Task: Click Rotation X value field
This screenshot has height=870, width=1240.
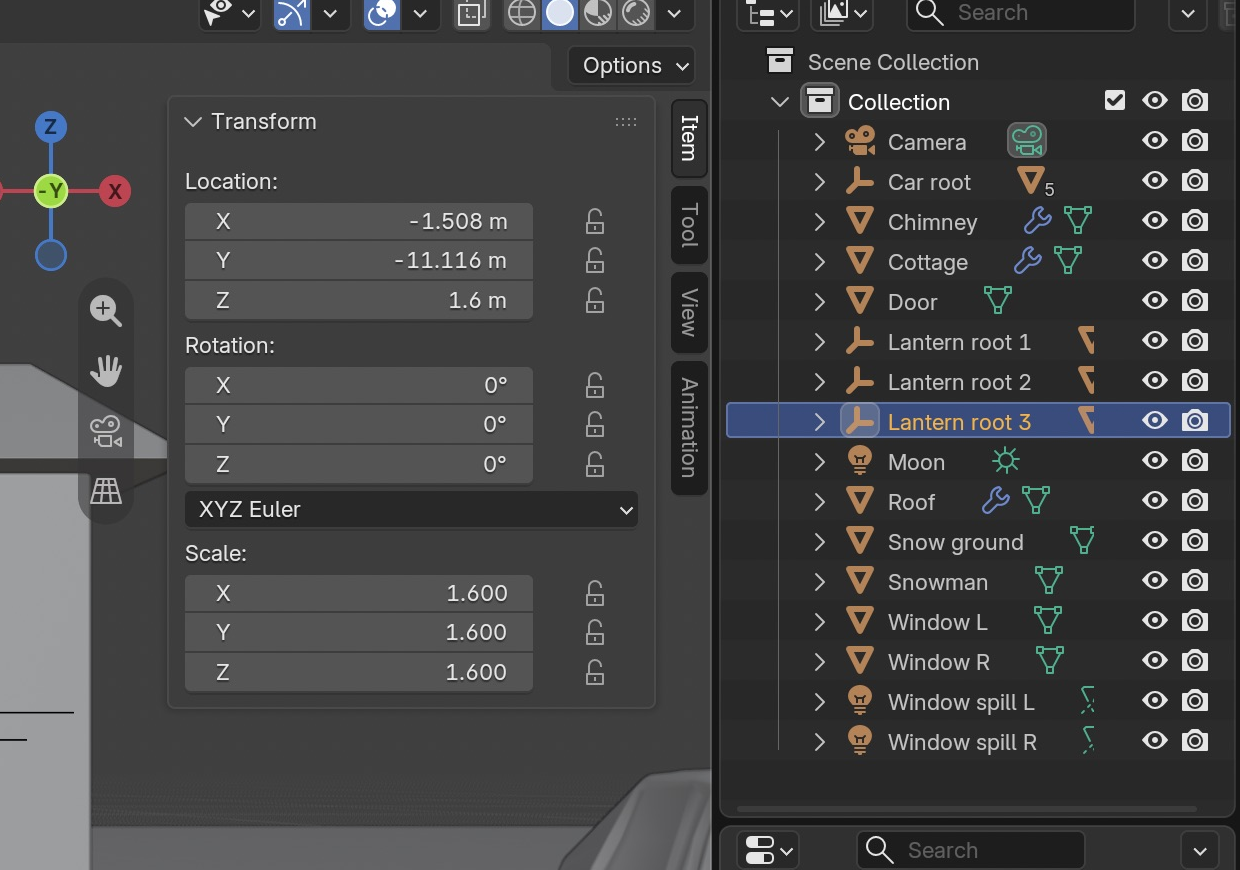Action: [359, 385]
